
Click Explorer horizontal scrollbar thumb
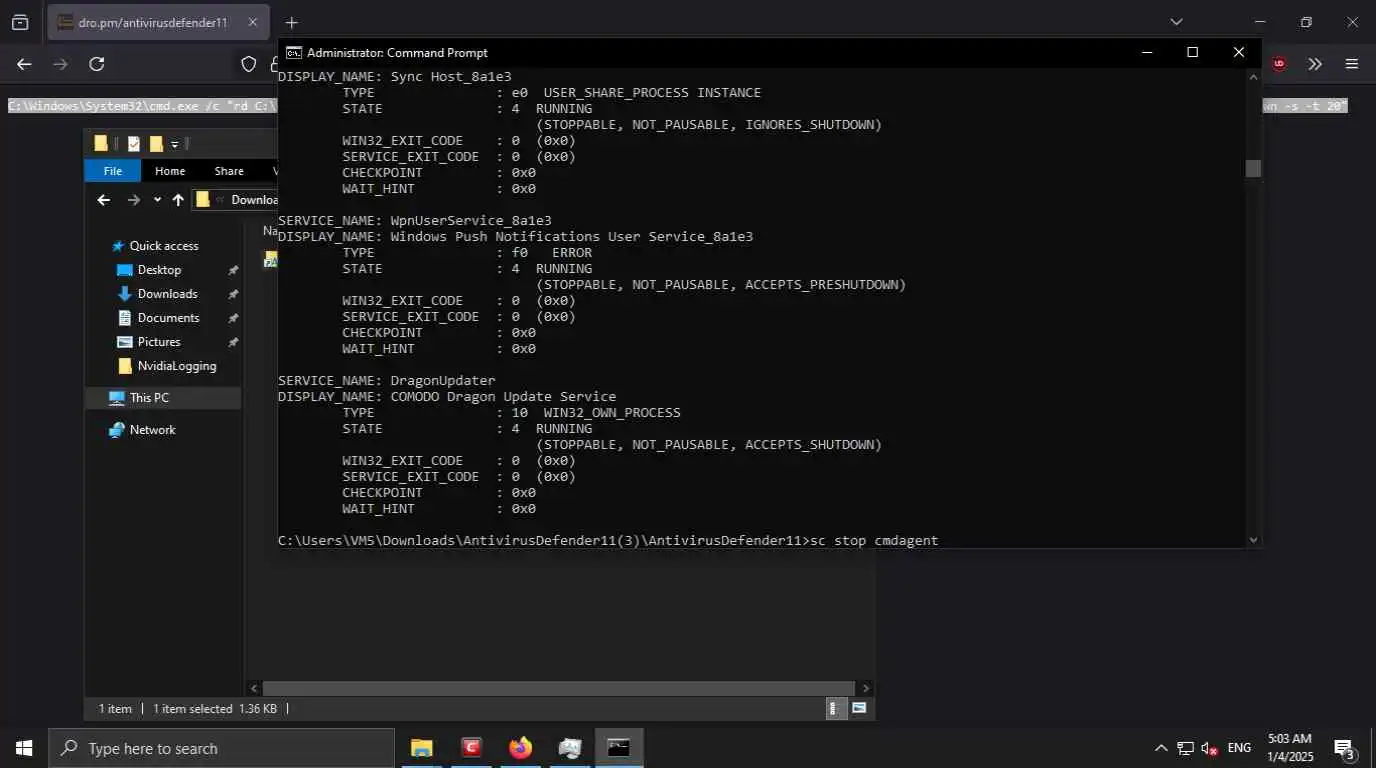pyautogui.click(x=559, y=688)
